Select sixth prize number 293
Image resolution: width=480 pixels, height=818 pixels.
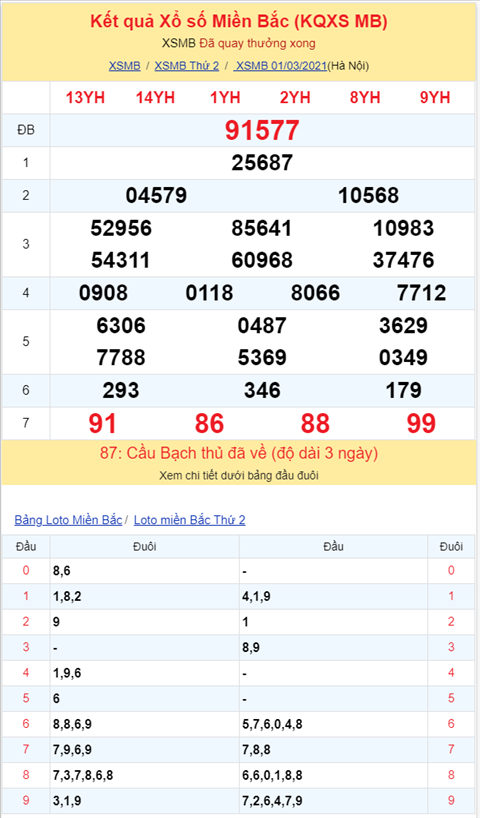121,390
